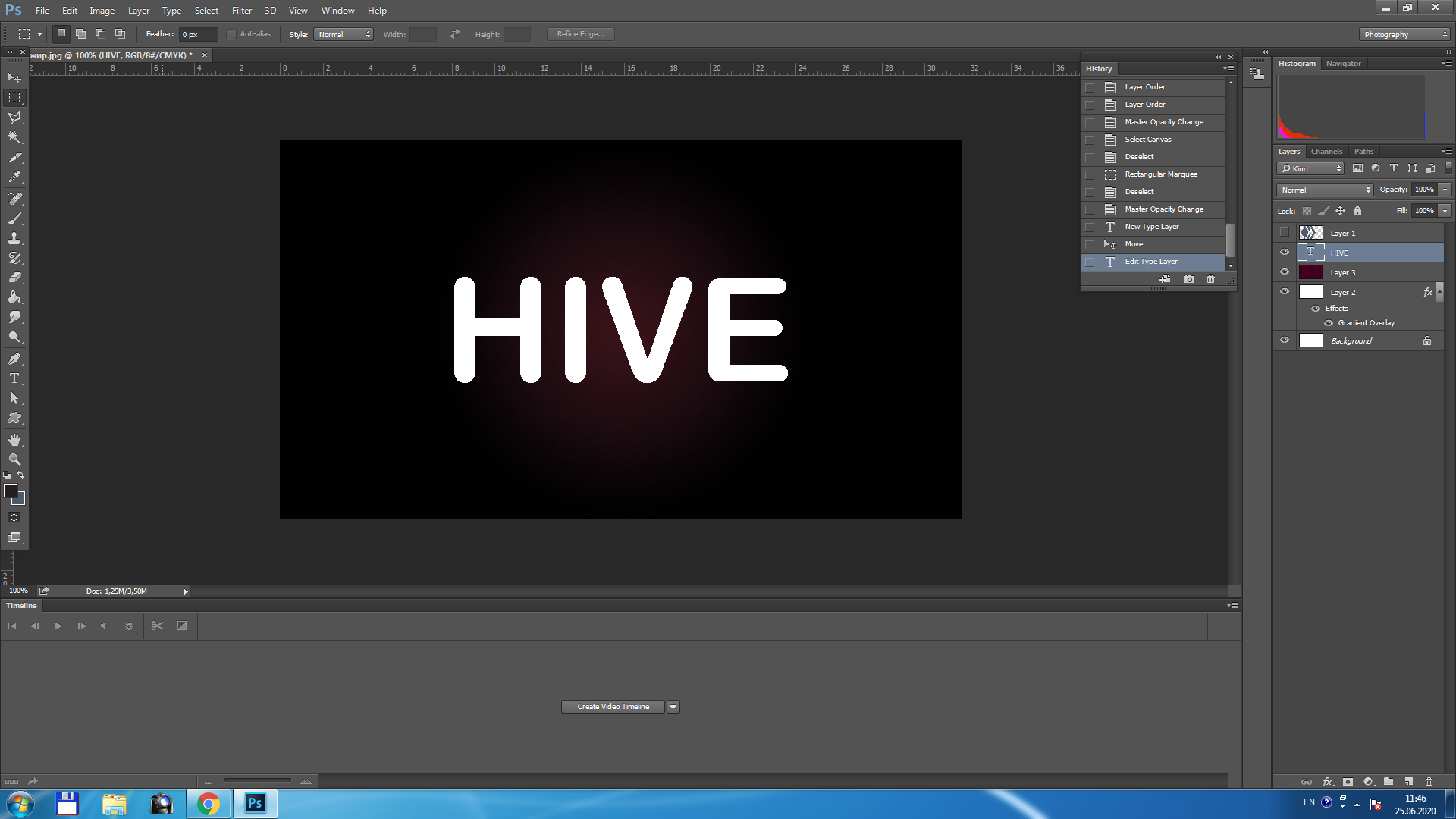Switch to the Navigator tab
Image resolution: width=1456 pixels, height=819 pixels.
coord(1343,64)
